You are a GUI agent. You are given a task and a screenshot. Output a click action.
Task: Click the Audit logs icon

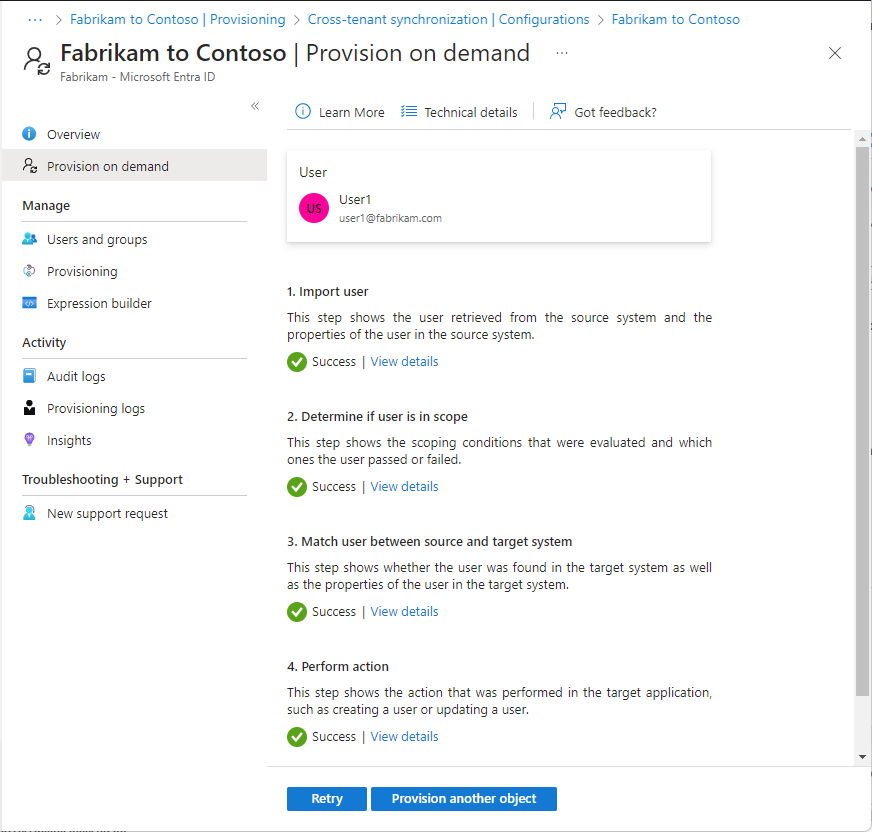tap(30, 376)
